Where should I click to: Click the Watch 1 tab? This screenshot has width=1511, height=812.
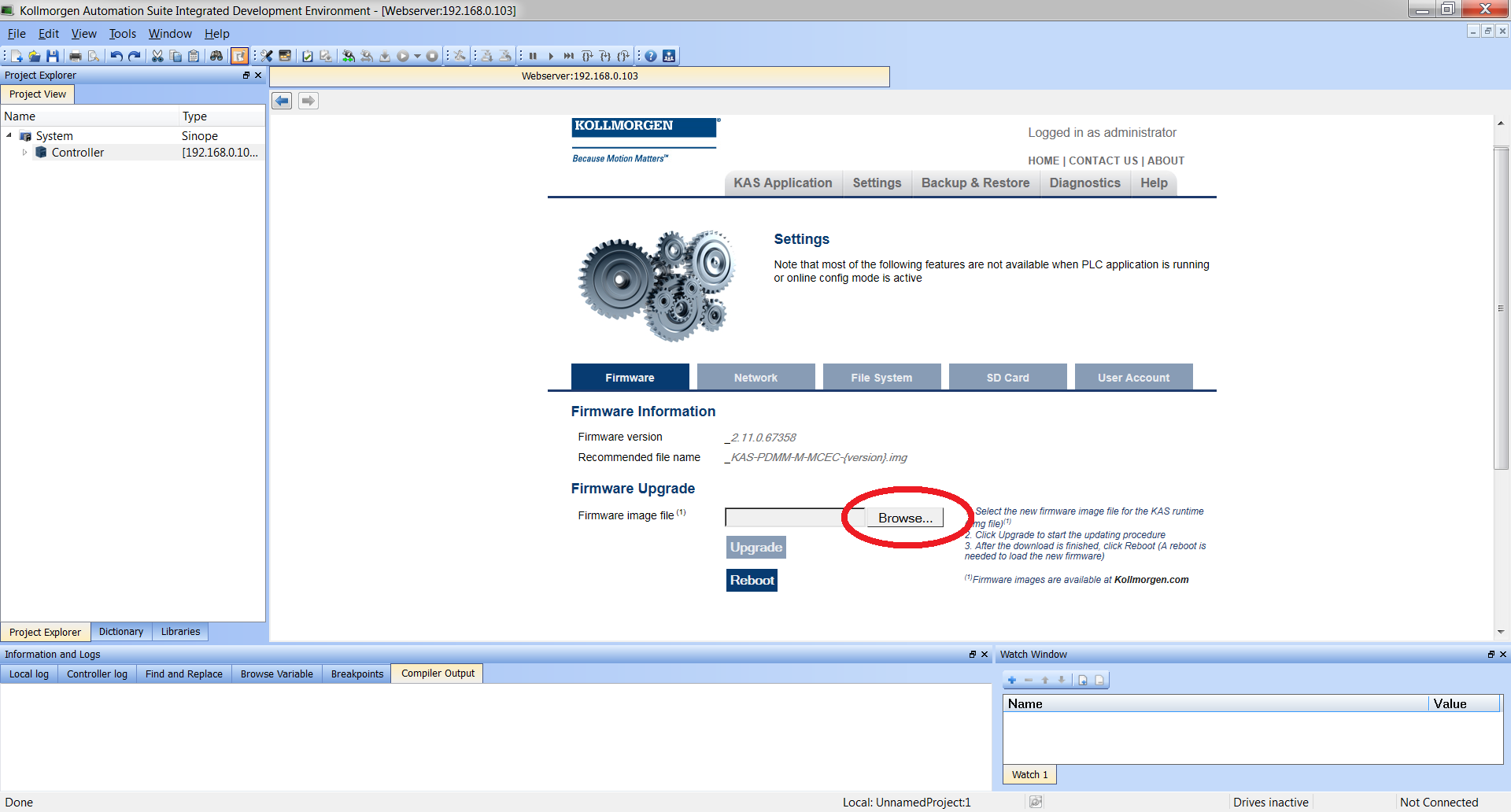[1029, 775]
